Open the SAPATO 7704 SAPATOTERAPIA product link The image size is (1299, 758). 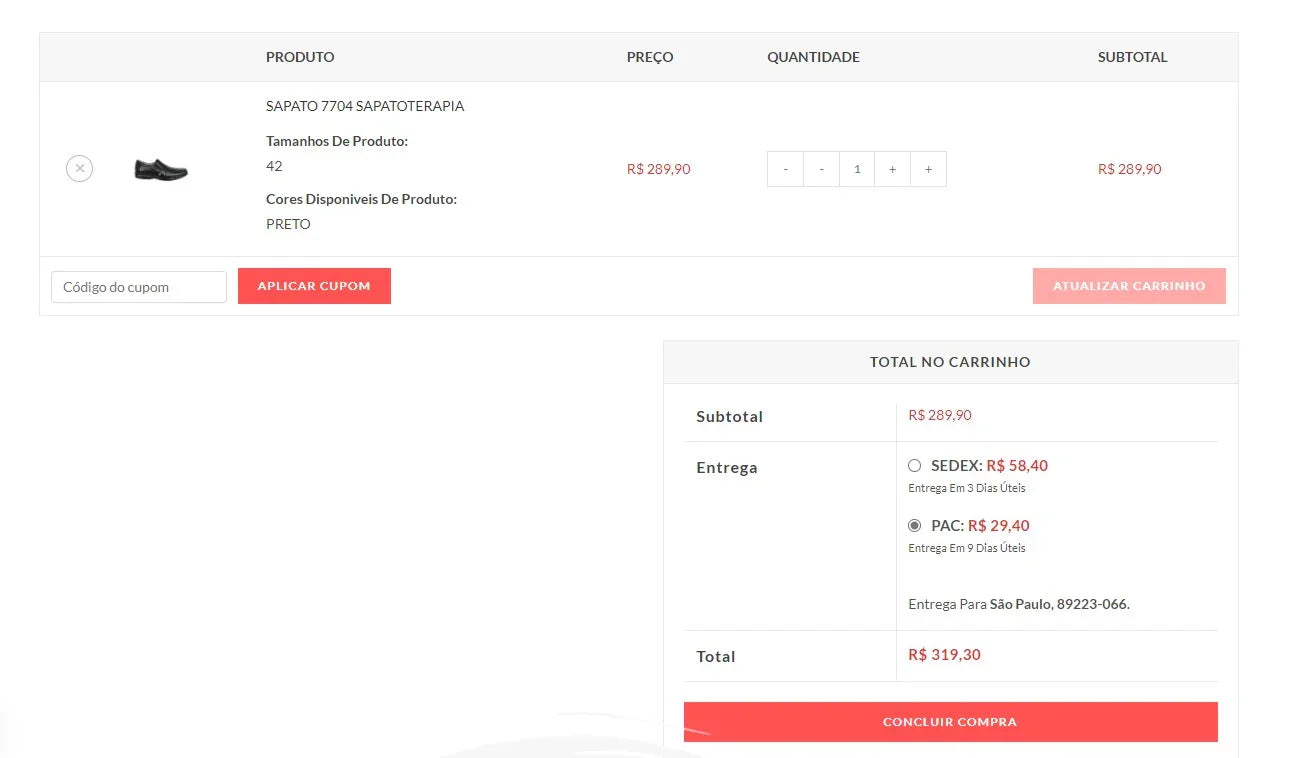click(x=365, y=106)
